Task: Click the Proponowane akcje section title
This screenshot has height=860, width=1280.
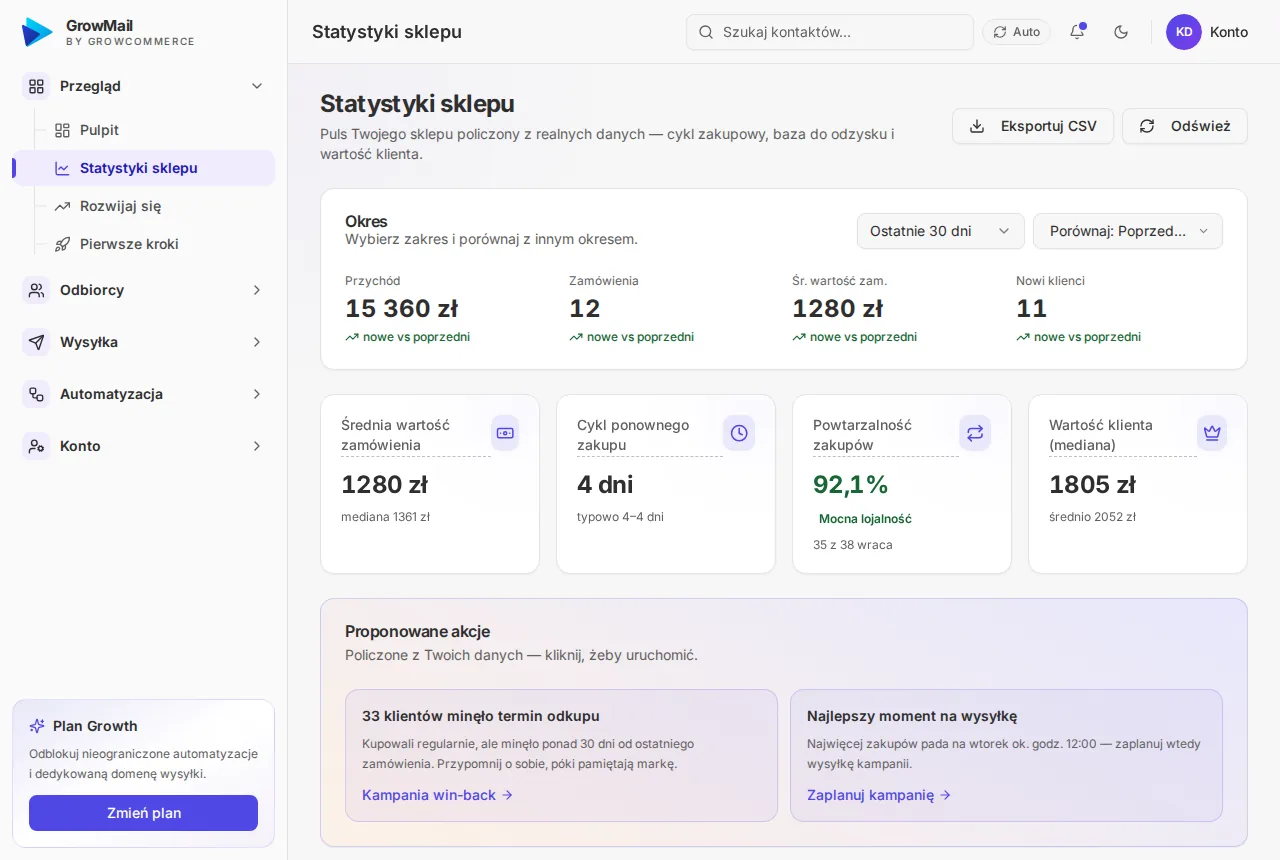Action: 418,631
